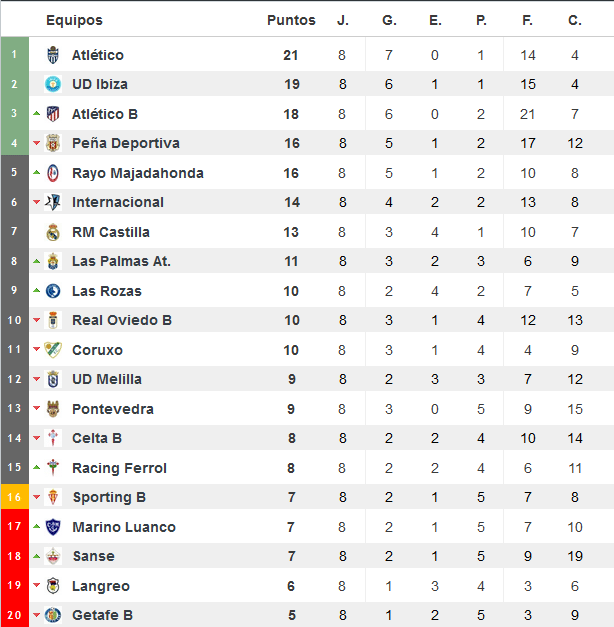
Task: Click red down arrow beside Peña Deportiva
Action: pos(36,143)
